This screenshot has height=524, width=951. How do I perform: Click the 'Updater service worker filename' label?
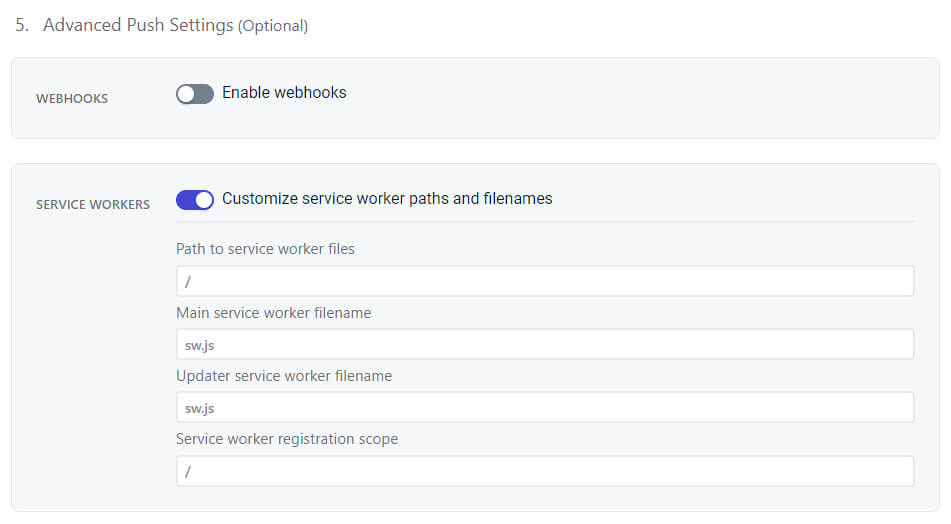(284, 376)
